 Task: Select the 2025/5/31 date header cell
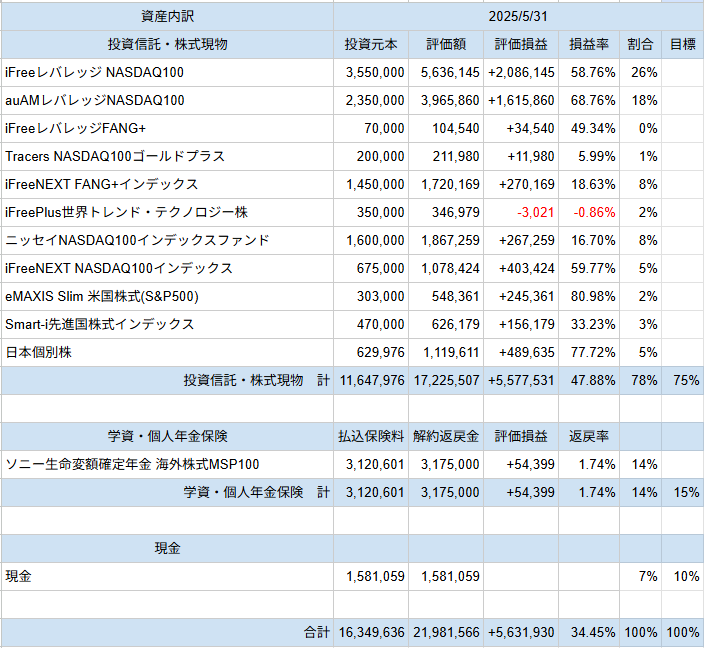point(519,17)
